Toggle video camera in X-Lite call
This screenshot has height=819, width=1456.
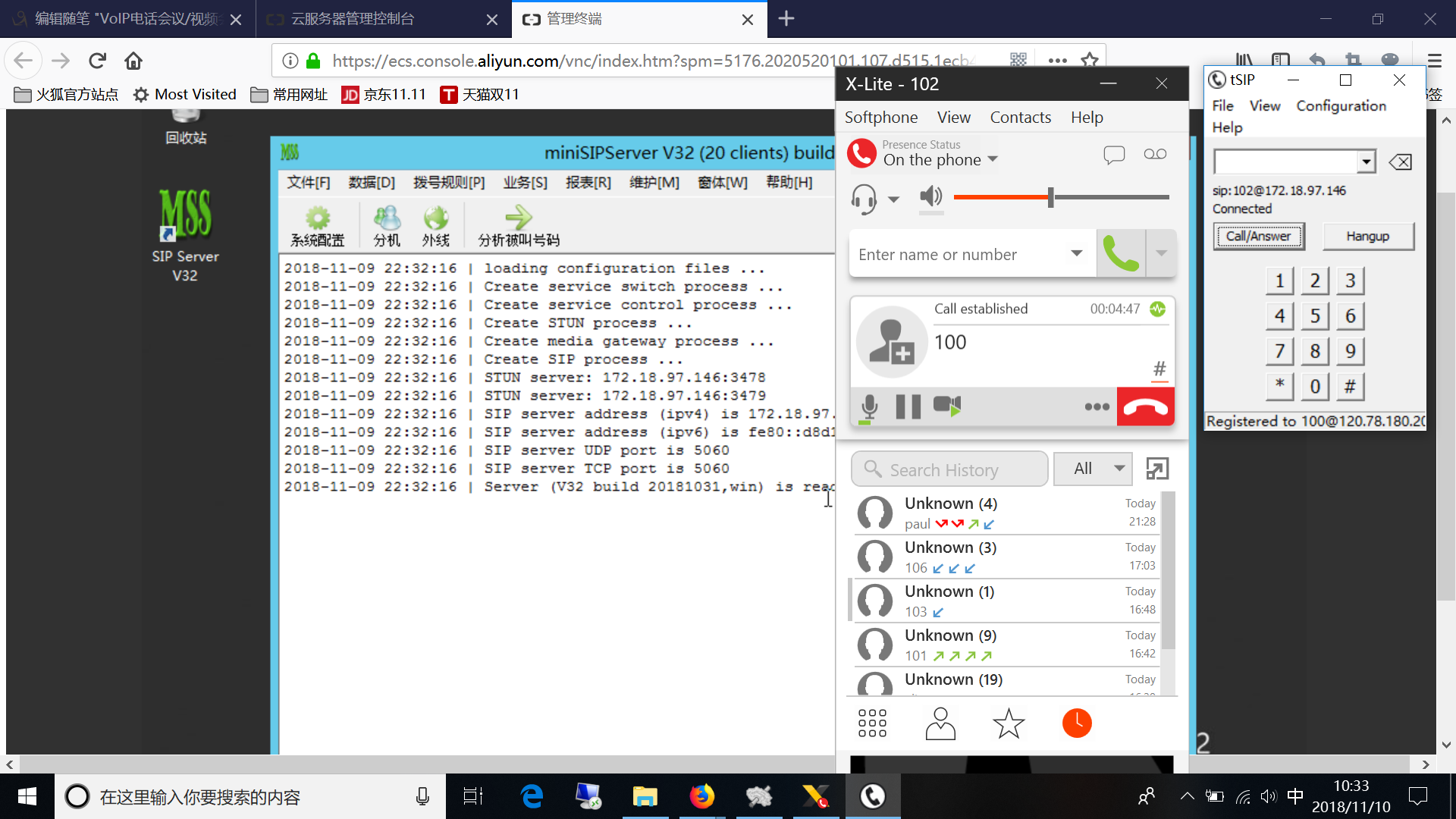(947, 406)
